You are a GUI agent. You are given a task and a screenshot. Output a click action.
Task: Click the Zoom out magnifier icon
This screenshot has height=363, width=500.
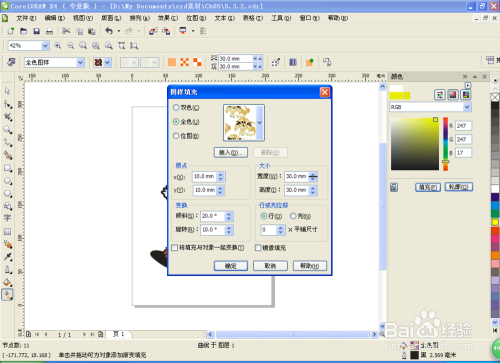(x=70, y=45)
